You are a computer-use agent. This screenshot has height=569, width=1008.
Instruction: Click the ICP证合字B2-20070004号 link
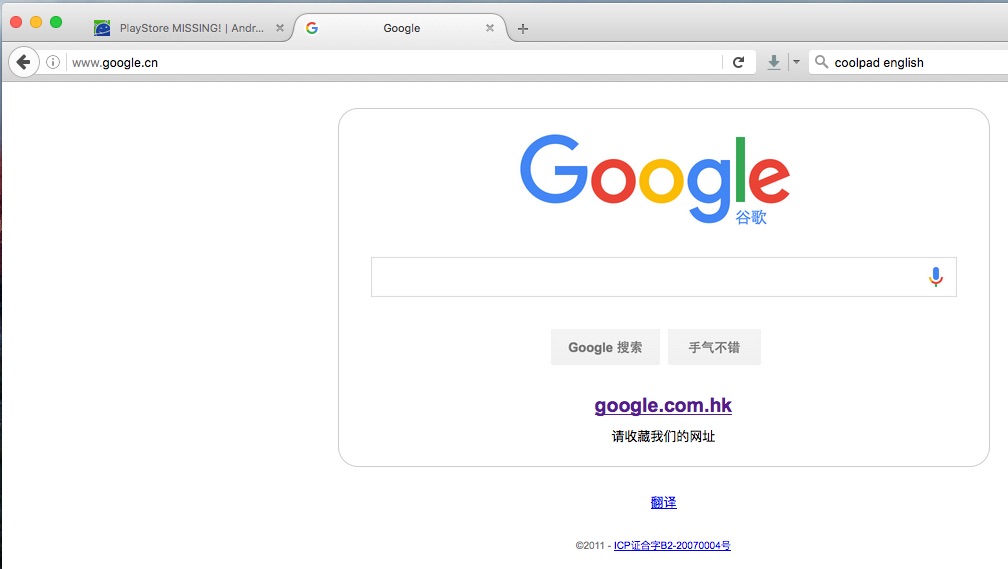click(x=671, y=546)
